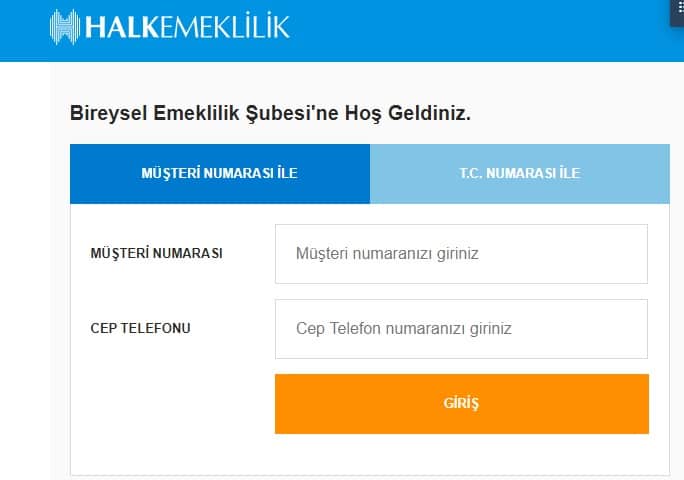
Task: Select the MÜŞTERİ NUMARASI İLE tab
Action: tap(220, 174)
